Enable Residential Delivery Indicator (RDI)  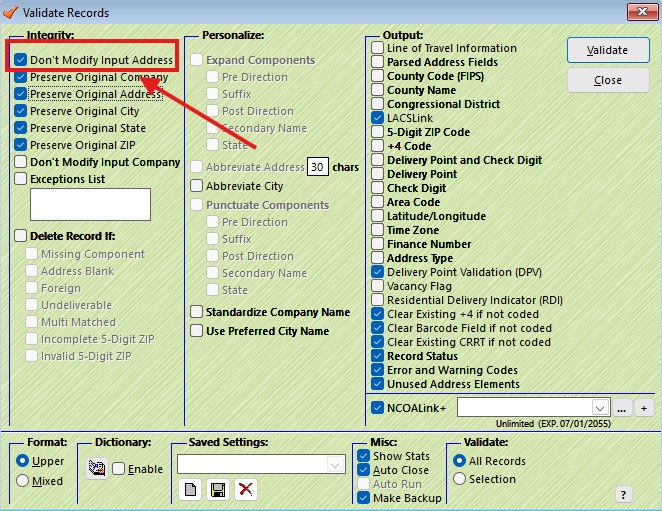tap(377, 299)
